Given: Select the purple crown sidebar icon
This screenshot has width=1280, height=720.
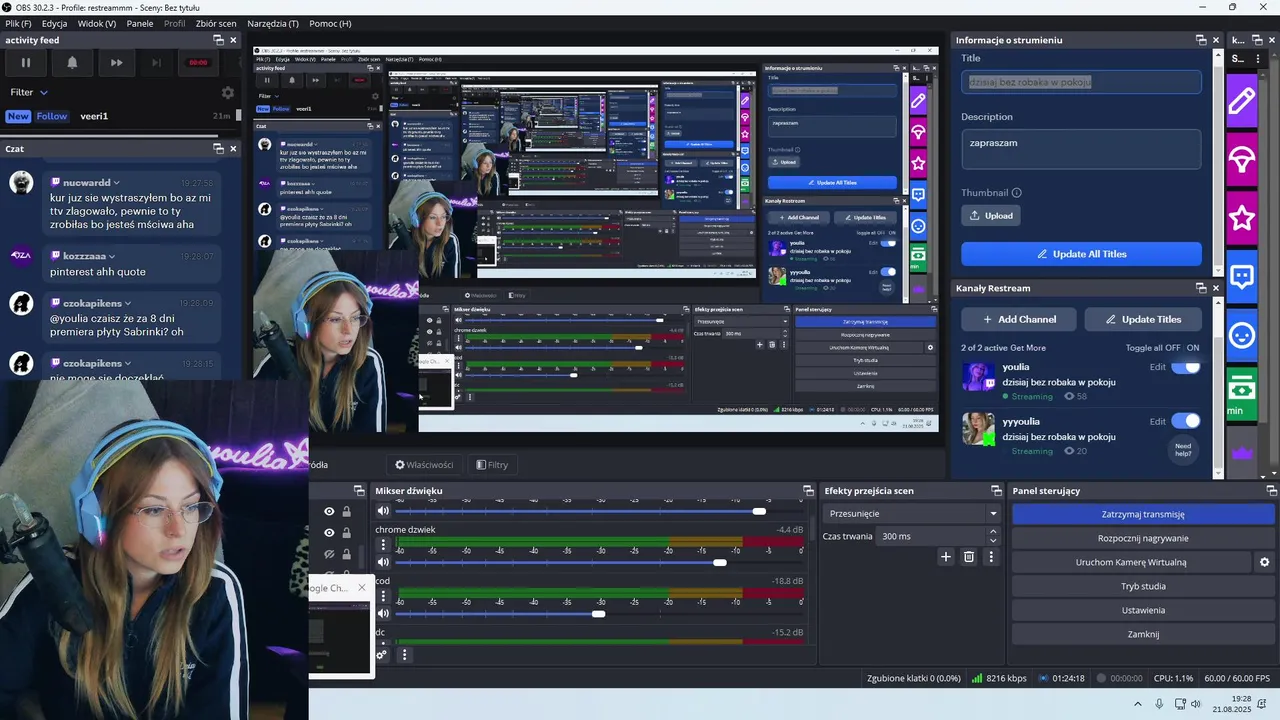Looking at the screenshot, I should coord(1241,452).
